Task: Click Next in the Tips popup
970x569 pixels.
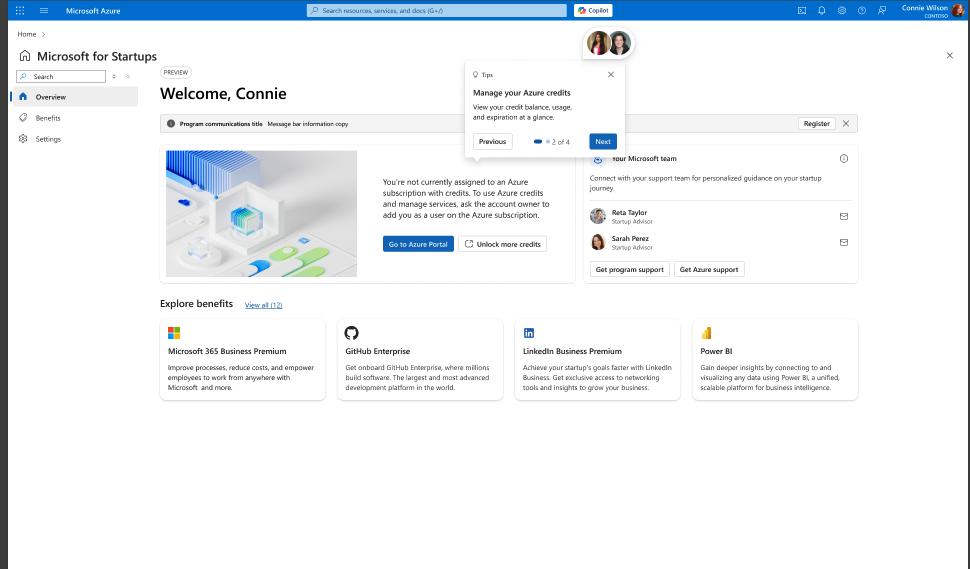Action: point(603,142)
